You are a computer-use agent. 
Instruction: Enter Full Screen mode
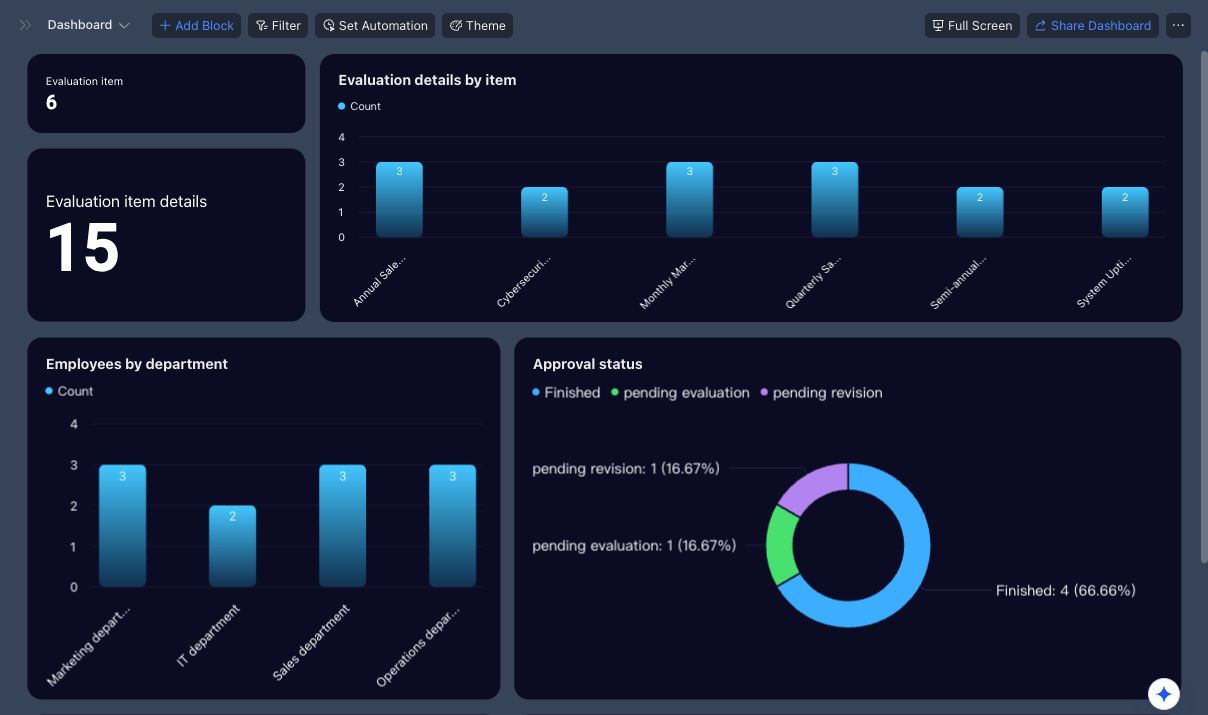click(x=972, y=25)
